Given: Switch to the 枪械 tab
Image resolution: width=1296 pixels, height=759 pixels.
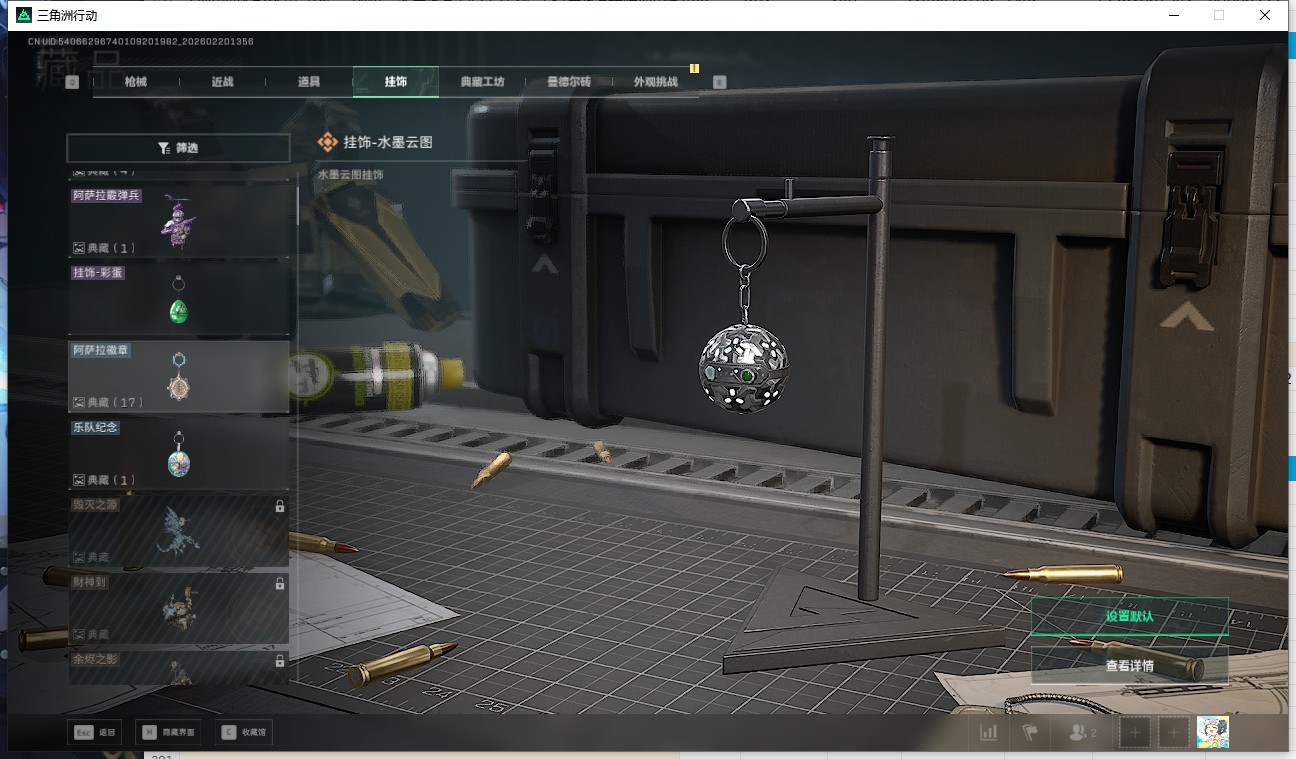Looking at the screenshot, I should [136, 82].
